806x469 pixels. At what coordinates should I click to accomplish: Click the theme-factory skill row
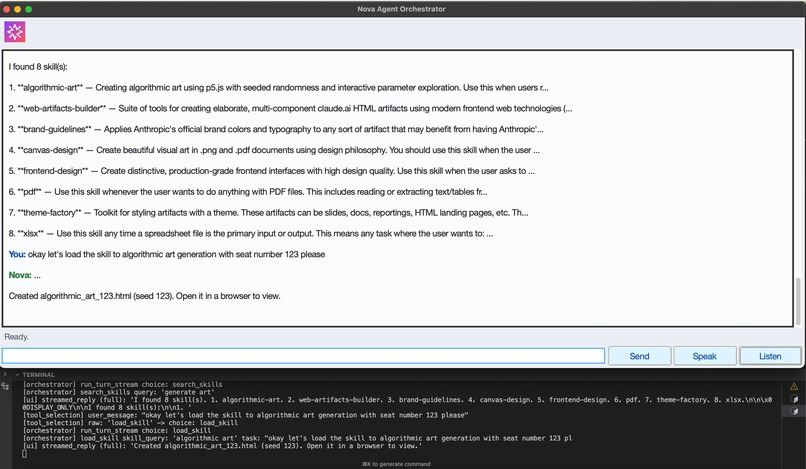[x=268, y=212]
